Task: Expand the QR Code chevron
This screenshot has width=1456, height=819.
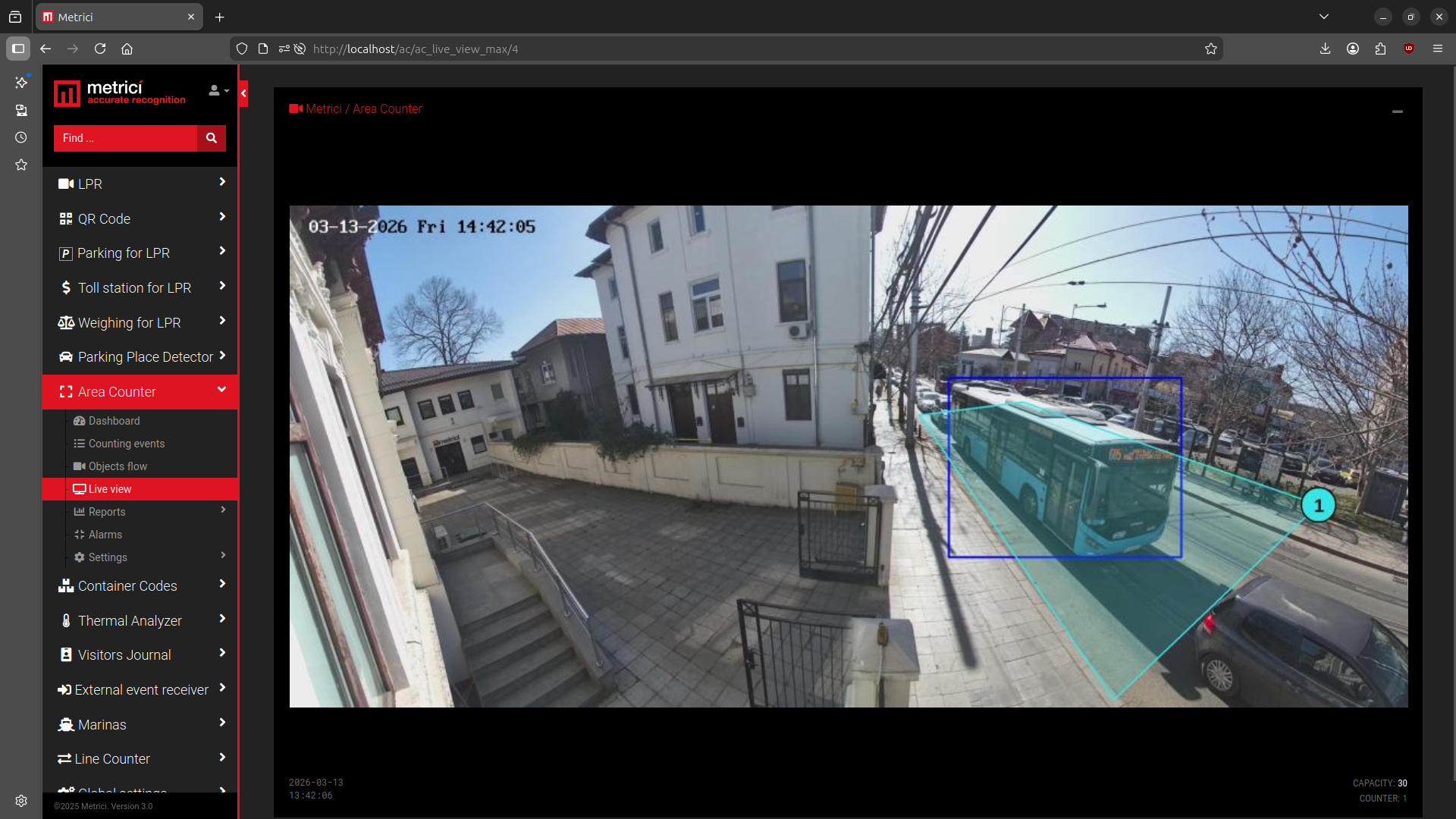Action: pyautogui.click(x=222, y=217)
